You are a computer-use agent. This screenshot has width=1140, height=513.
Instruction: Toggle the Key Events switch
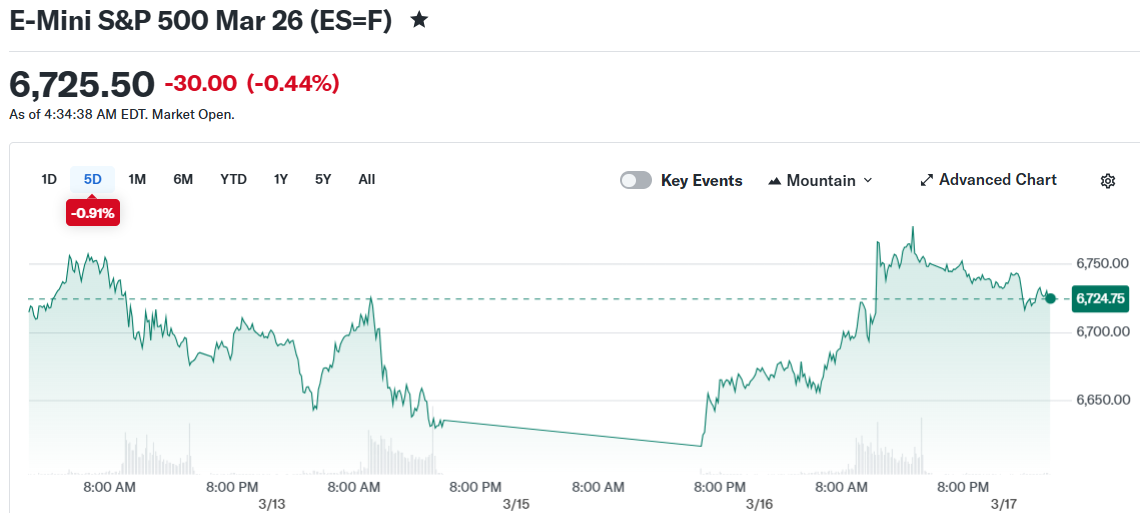(x=636, y=180)
